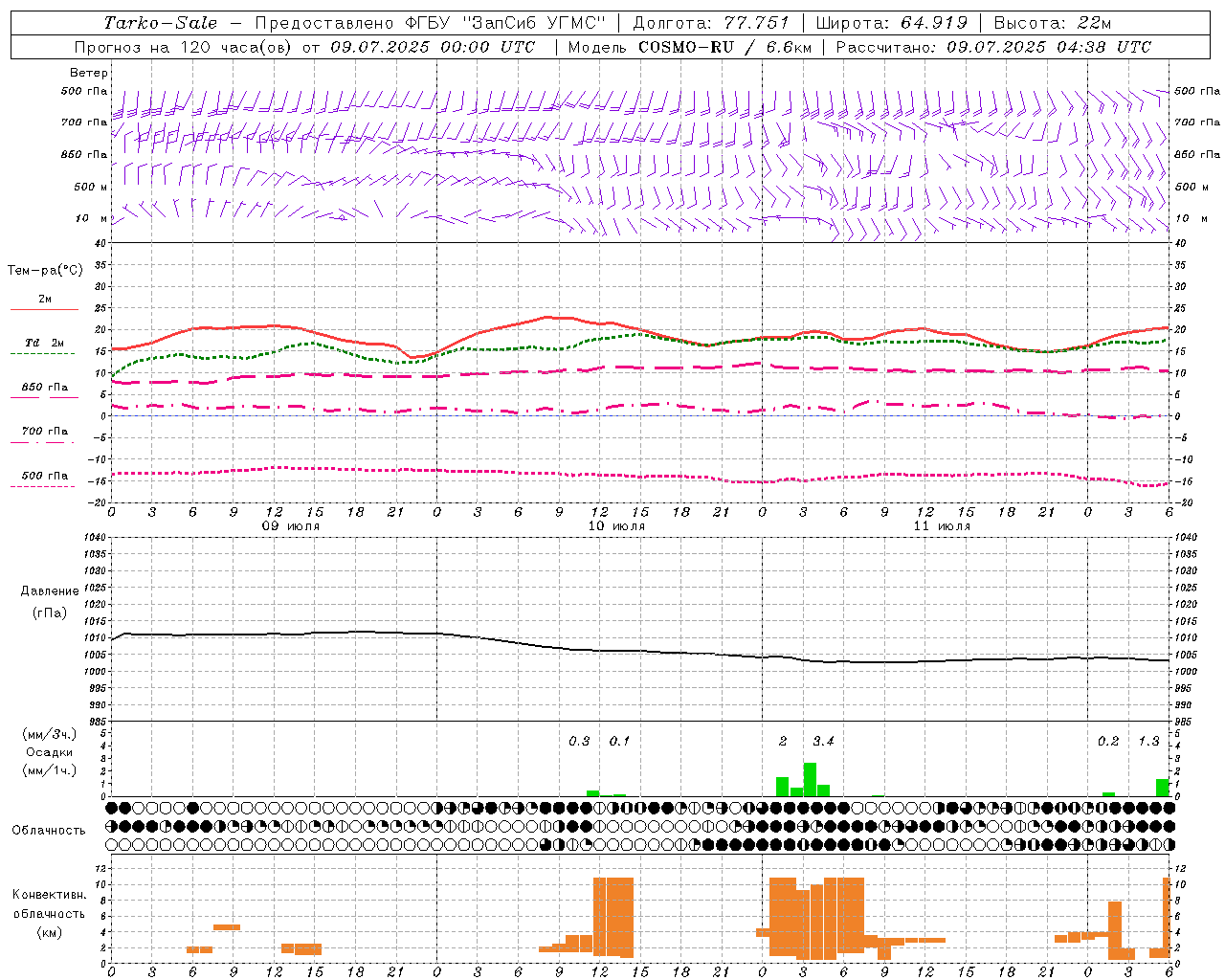Viewport: 1225px width, 980px height.
Task: Click the '(км)' convective height unit label
Action: tap(50, 932)
